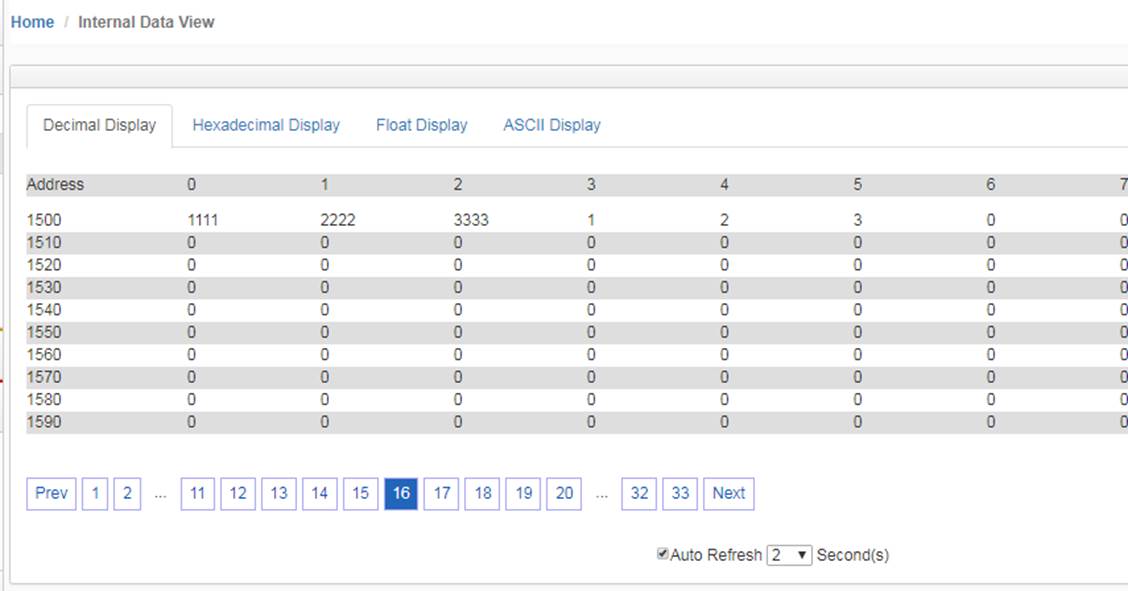1128x591 pixels.
Task: Go to the Home breadcrumb link
Action: pyautogui.click(x=32, y=22)
